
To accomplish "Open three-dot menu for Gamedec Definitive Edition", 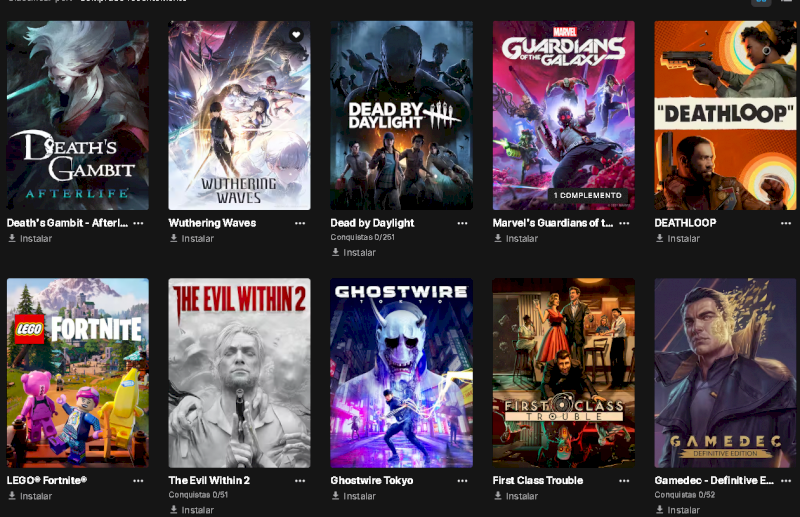I will [786, 481].
